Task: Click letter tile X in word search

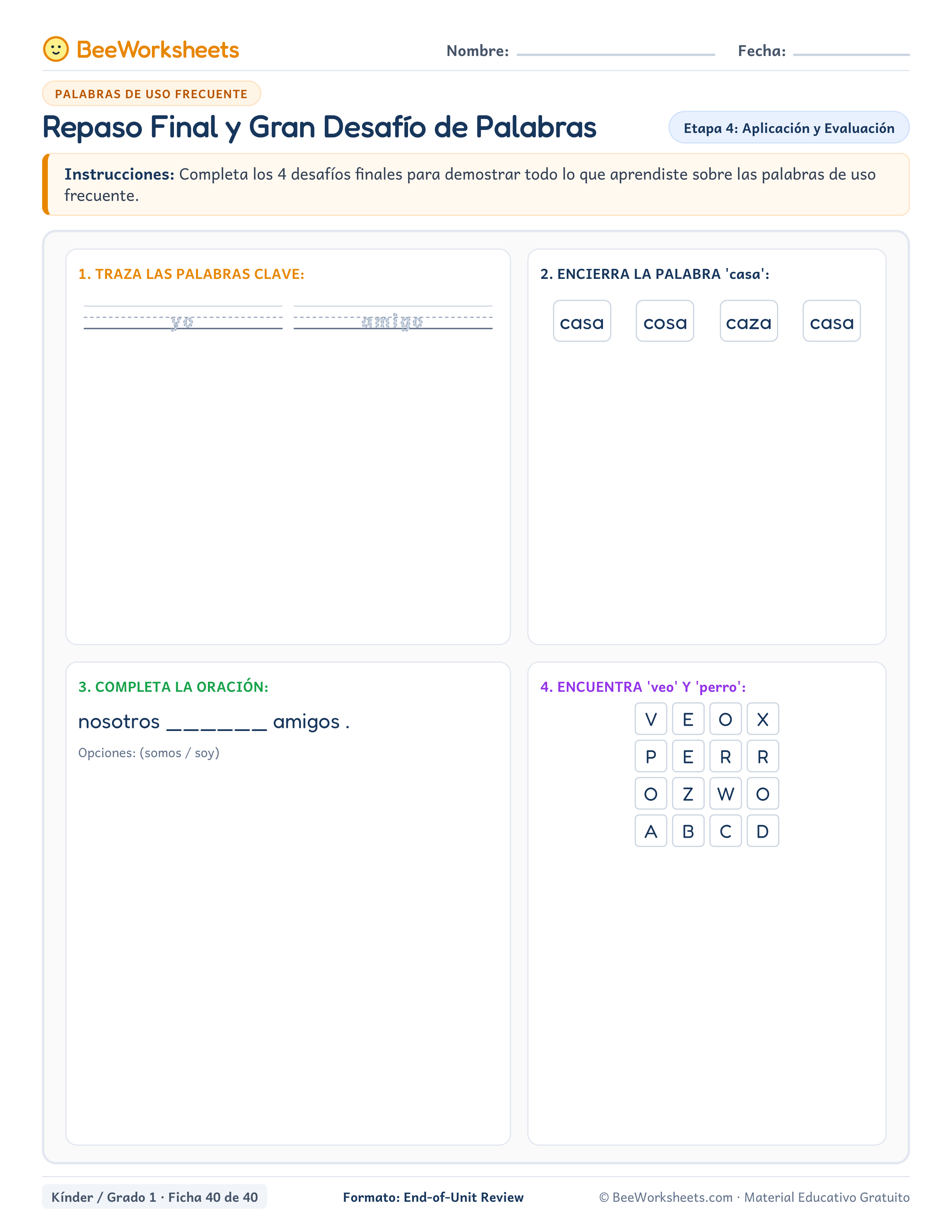Action: 762,719
